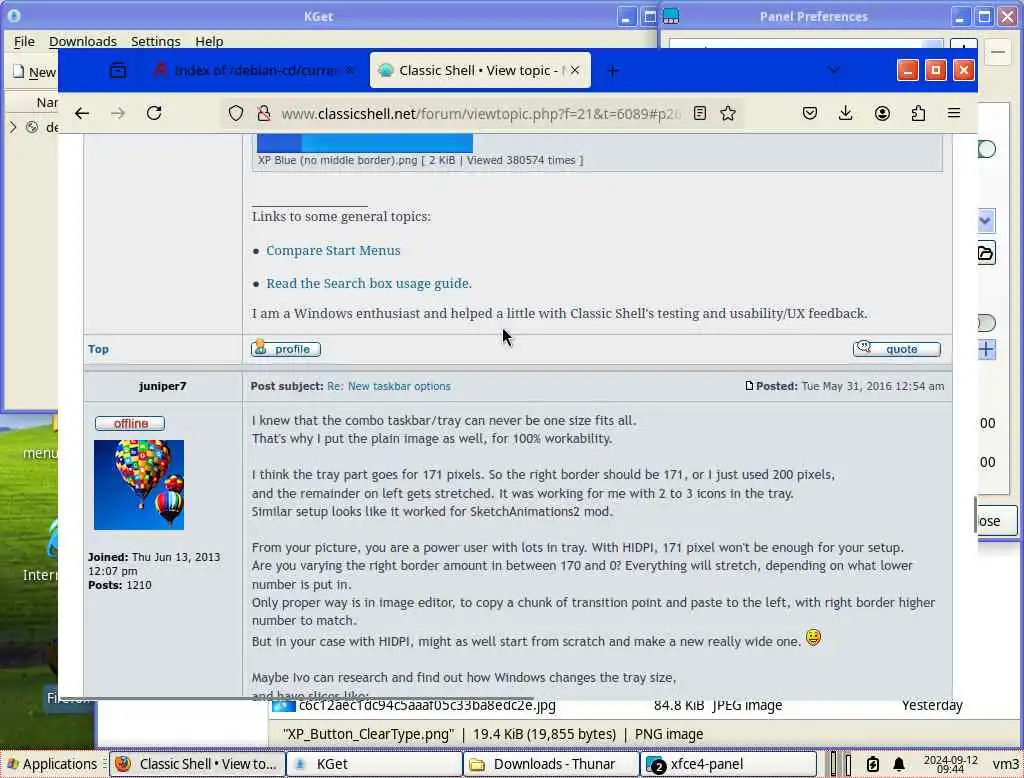The image size is (1024, 778).
Task: Switch to KGet taskbar button
Action: pyautogui.click(x=374, y=764)
